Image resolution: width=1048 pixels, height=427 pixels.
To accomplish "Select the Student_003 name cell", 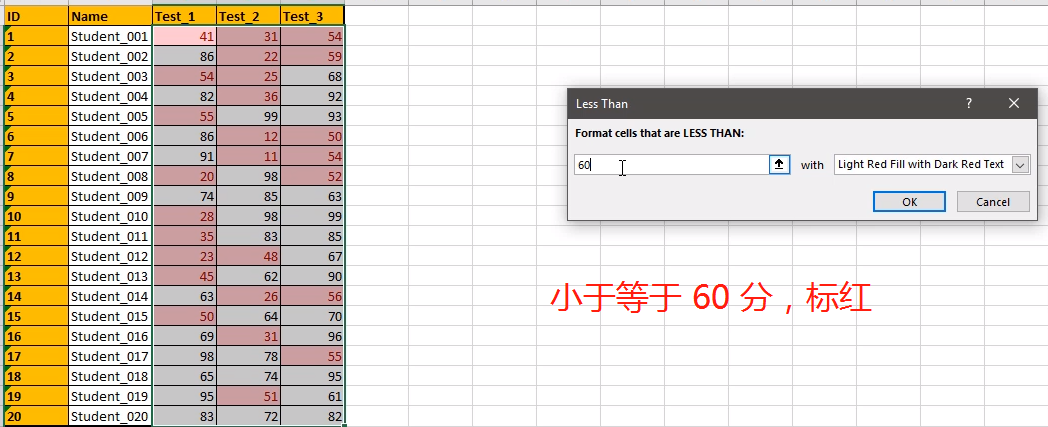I will 110,76.
